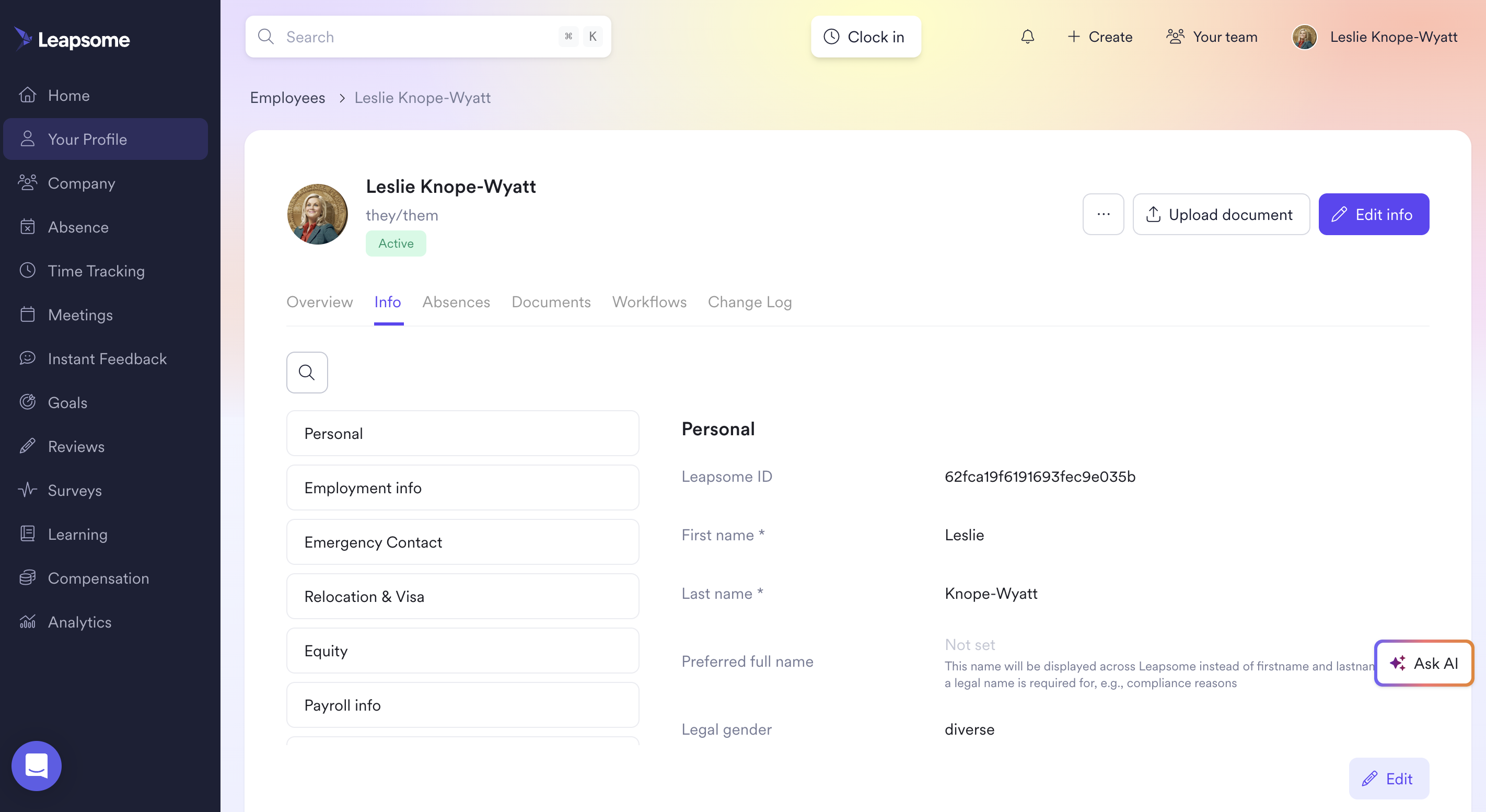Viewport: 1486px width, 812px height.
Task: Click Employees breadcrumb link
Action: point(287,98)
